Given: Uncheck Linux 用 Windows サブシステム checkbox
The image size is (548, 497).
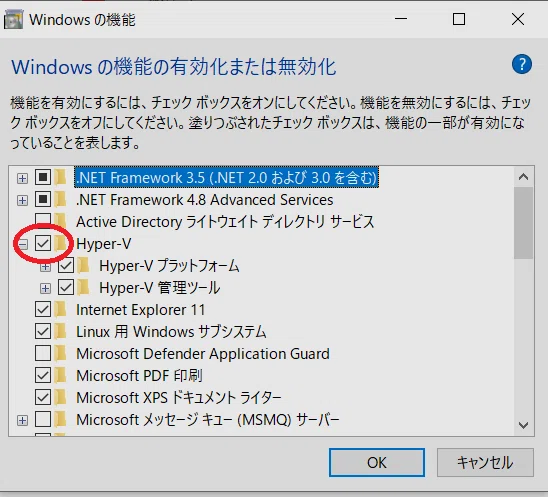Looking at the screenshot, I should point(43,331).
